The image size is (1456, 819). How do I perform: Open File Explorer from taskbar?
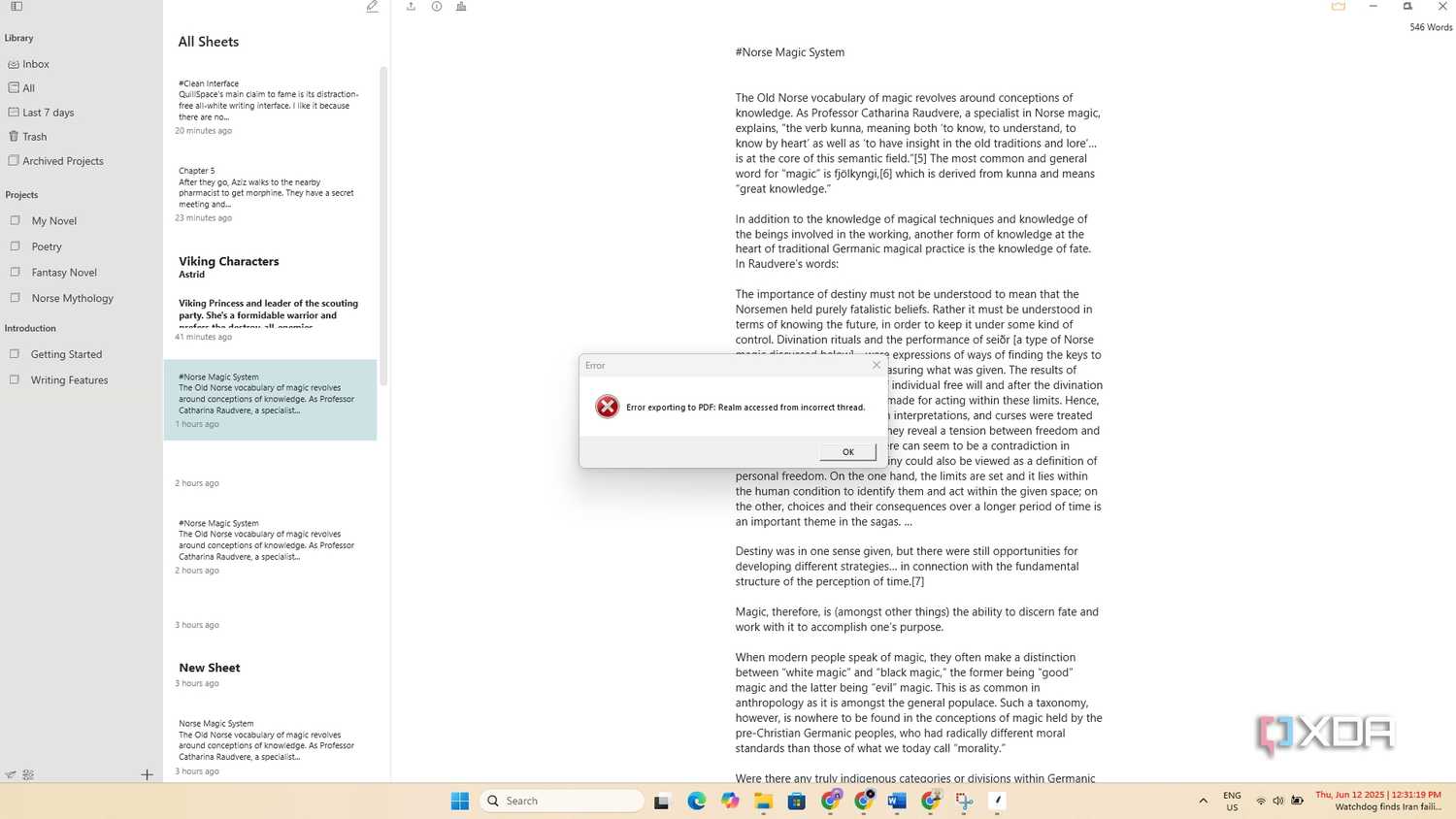tap(763, 801)
